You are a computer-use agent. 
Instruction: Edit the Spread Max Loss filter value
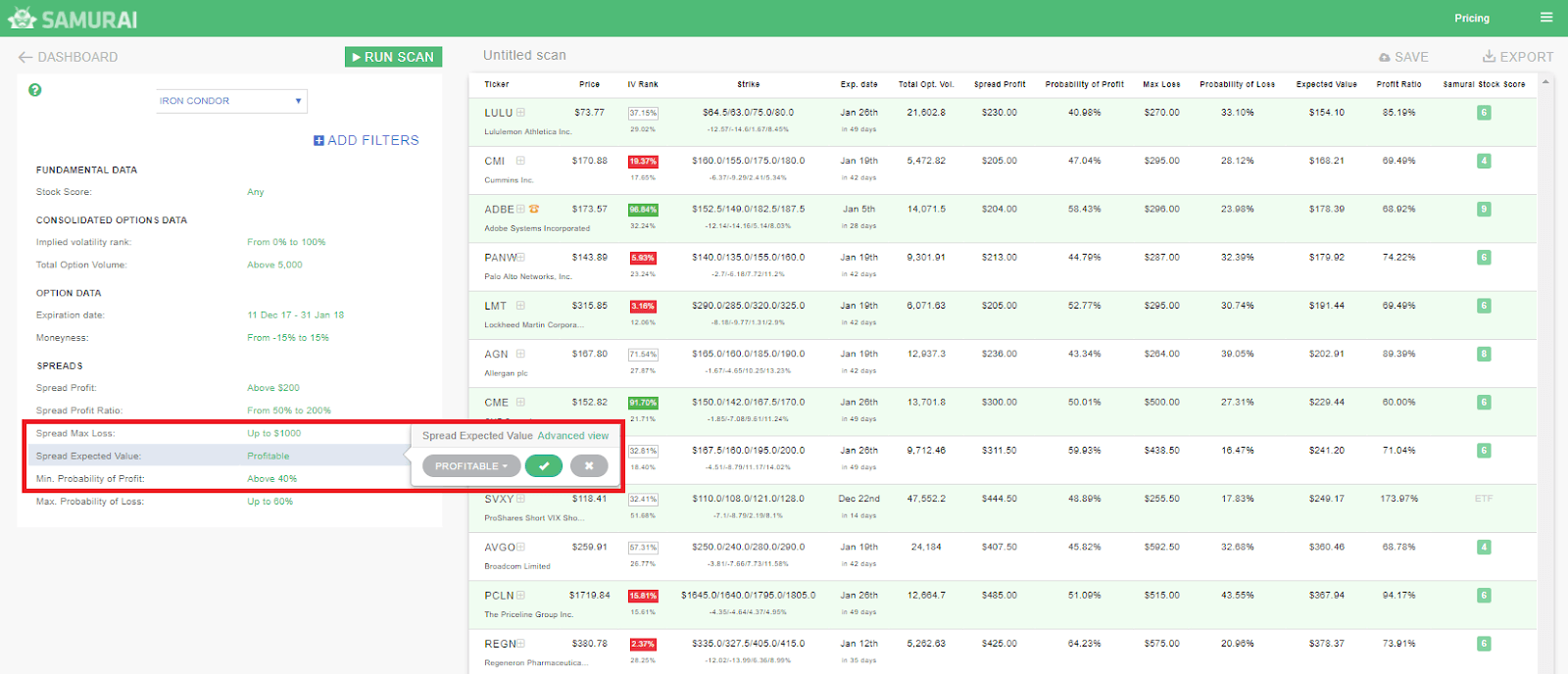[x=273, y=433]
